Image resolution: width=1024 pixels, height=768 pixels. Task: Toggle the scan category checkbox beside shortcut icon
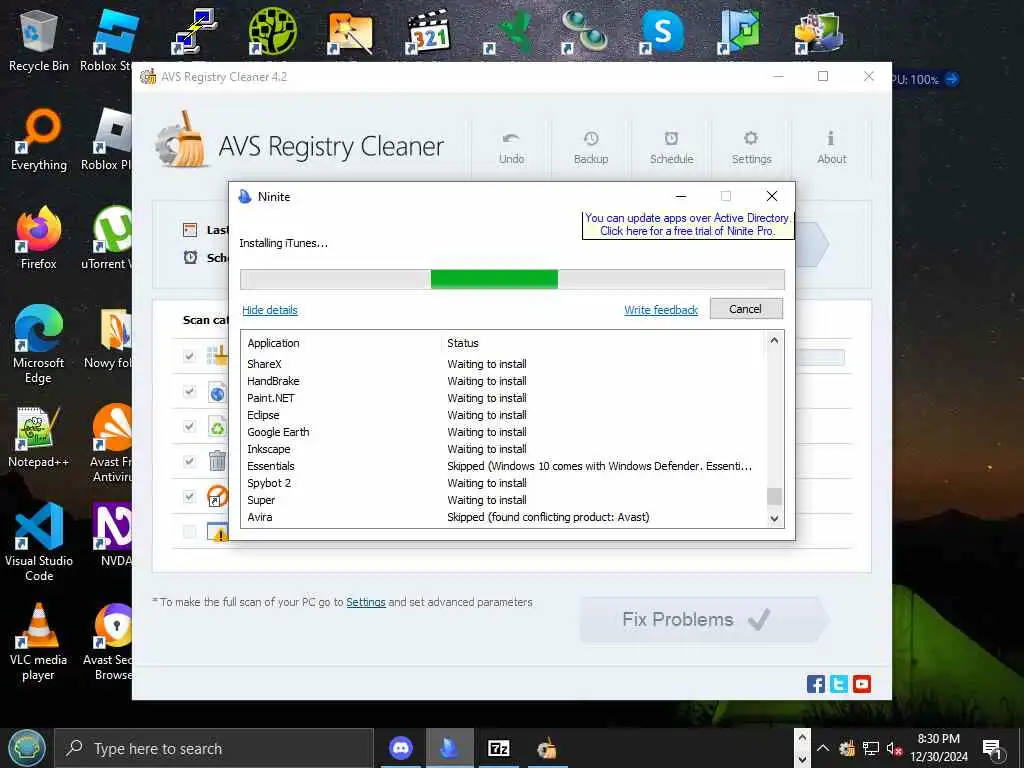pyautogui.click(x=189, y=496)
